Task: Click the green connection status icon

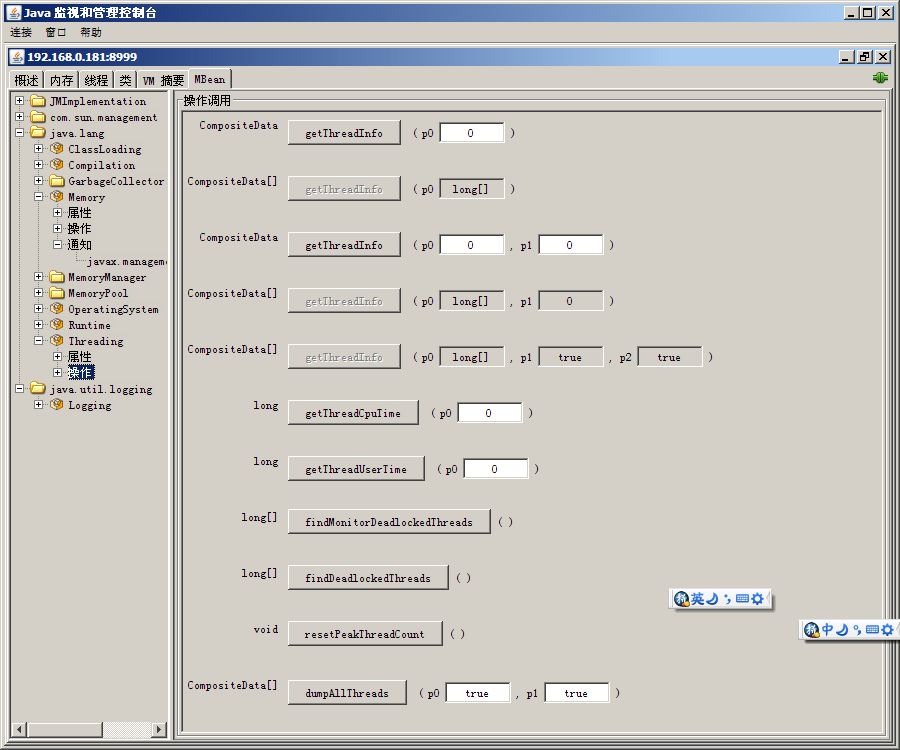Action: point(880,78)
